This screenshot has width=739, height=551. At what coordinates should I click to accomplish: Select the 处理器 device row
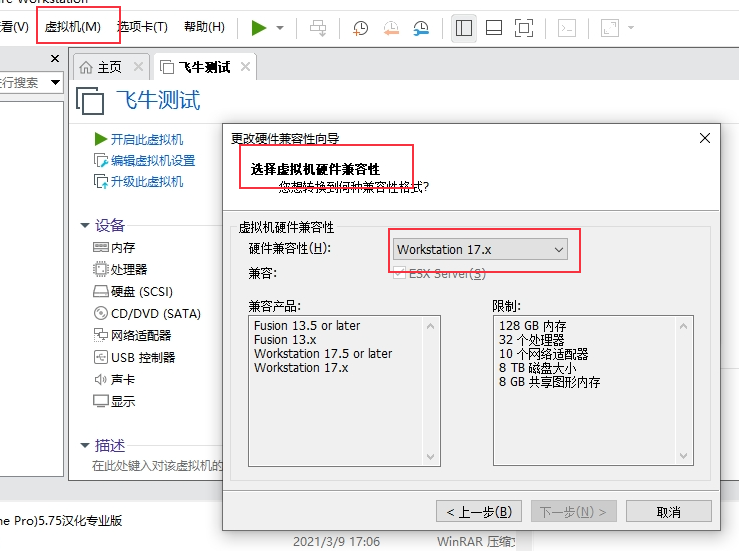(120, 269)
